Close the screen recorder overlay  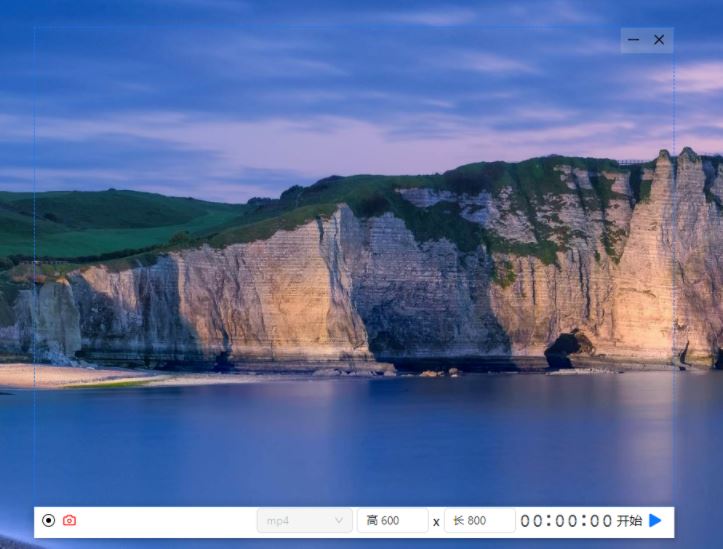659,40
